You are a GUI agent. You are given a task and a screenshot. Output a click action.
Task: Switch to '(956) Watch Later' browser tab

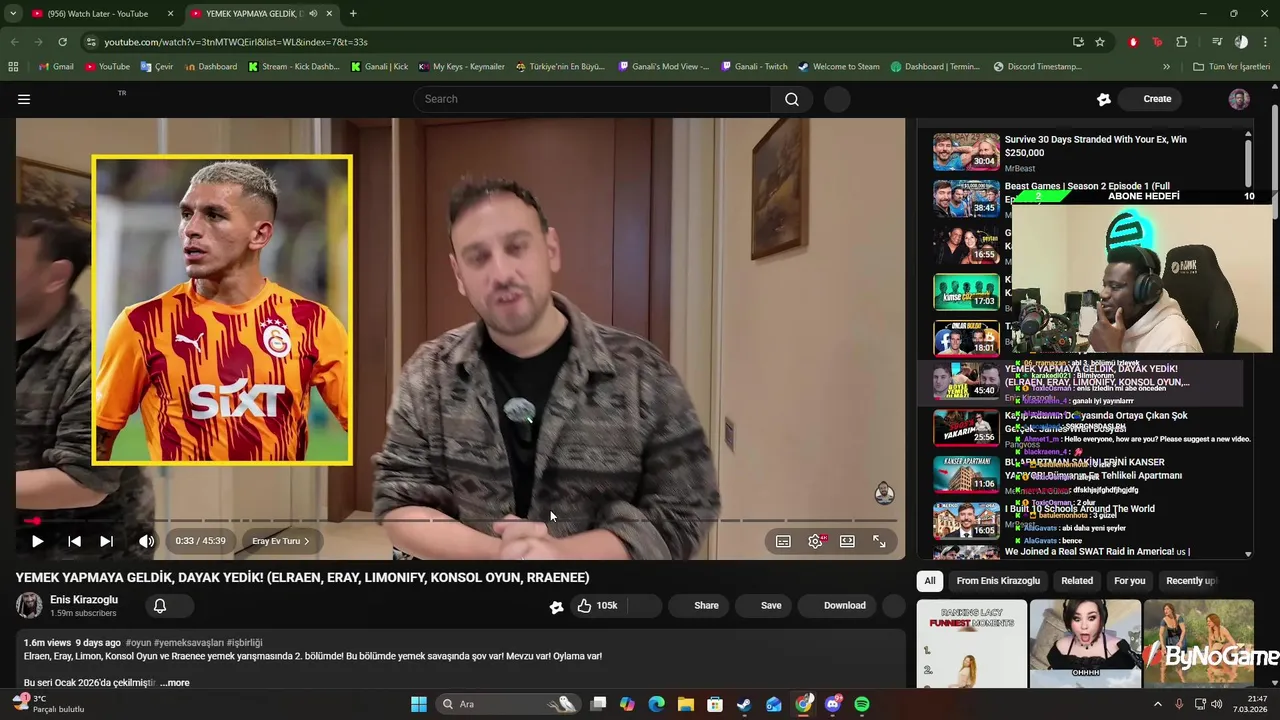pyautogui.click(x=98, y=14)
